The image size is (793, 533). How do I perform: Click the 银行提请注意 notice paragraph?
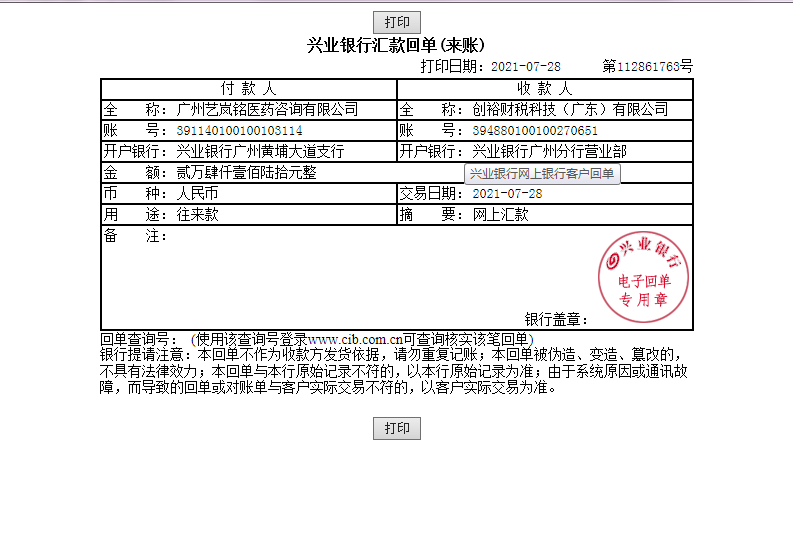coord(393,371)
